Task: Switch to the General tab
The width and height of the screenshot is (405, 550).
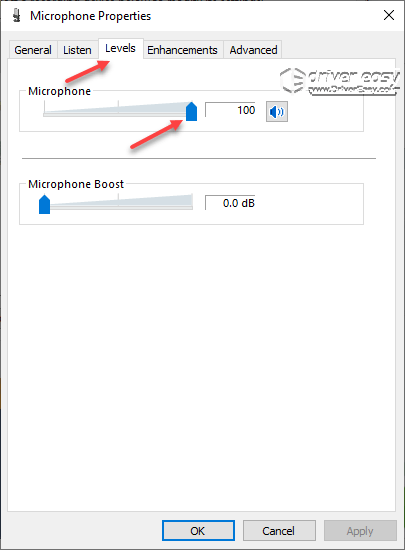Action: click(33, 50)
